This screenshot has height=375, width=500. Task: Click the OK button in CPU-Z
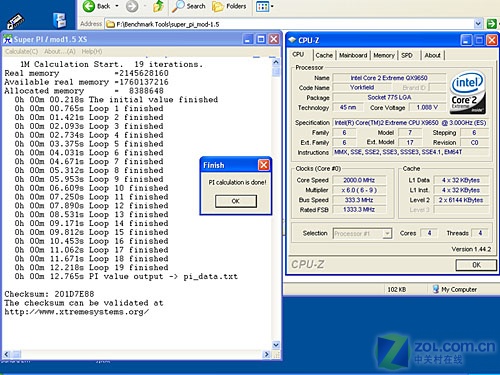click(x=476, y=265)
